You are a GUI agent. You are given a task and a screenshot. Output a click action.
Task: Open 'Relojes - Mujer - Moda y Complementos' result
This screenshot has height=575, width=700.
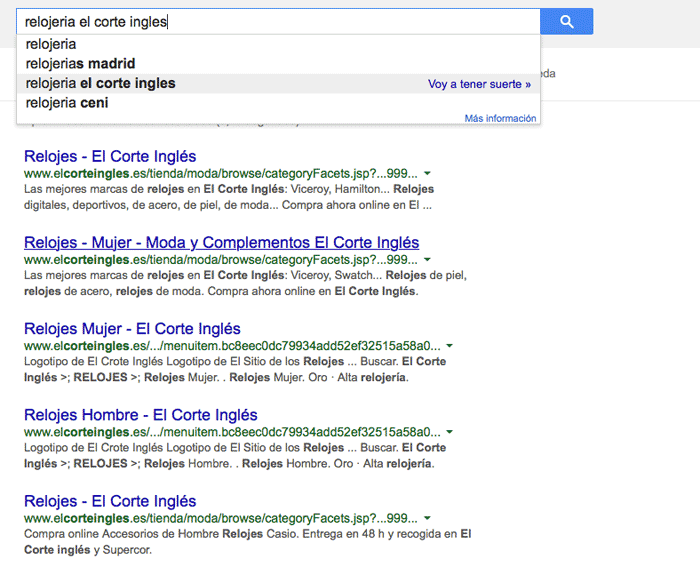click(221, 242)
